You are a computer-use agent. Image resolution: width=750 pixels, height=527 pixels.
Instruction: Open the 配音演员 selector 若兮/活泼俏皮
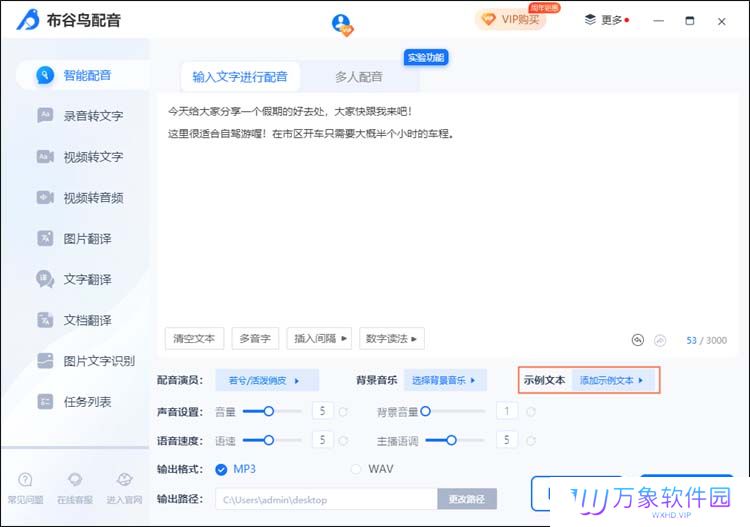267,380
